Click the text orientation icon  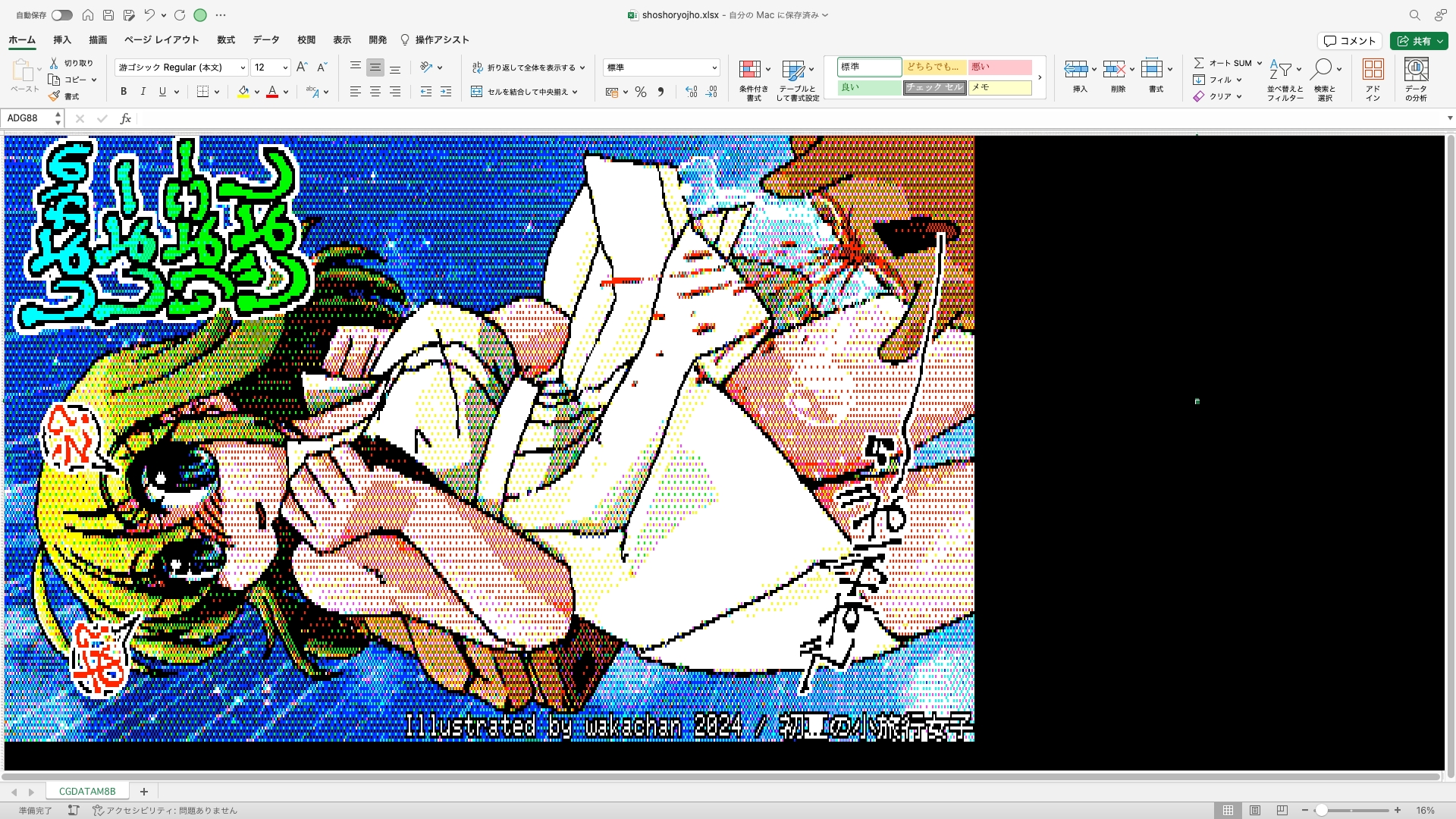(x=427, y=67)
